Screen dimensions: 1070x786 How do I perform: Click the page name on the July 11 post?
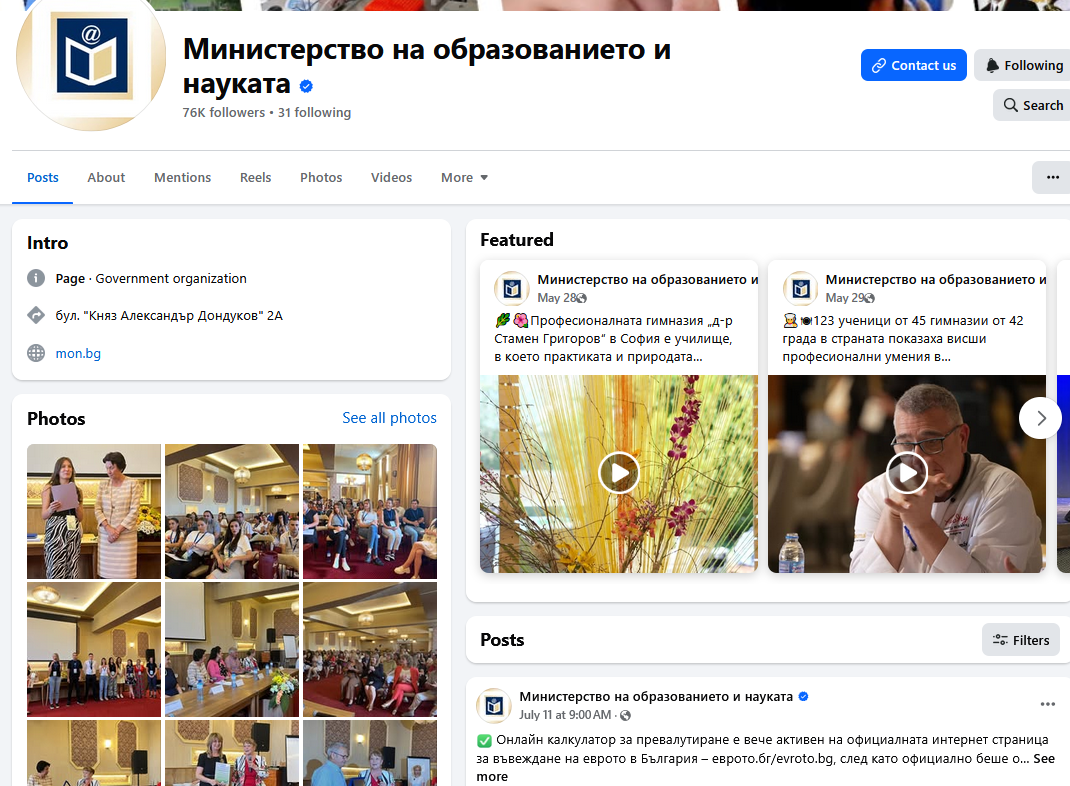pyautogui.click(x=656, y=697)
